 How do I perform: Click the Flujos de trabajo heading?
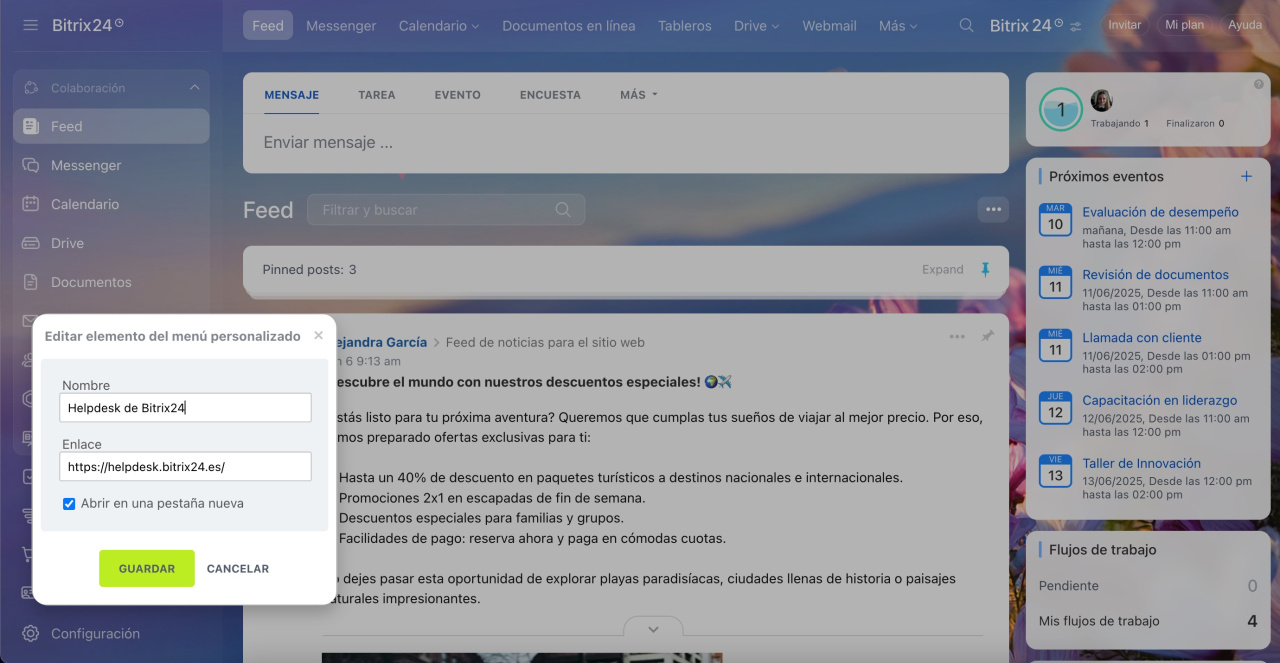click(x=1102, y=550)
